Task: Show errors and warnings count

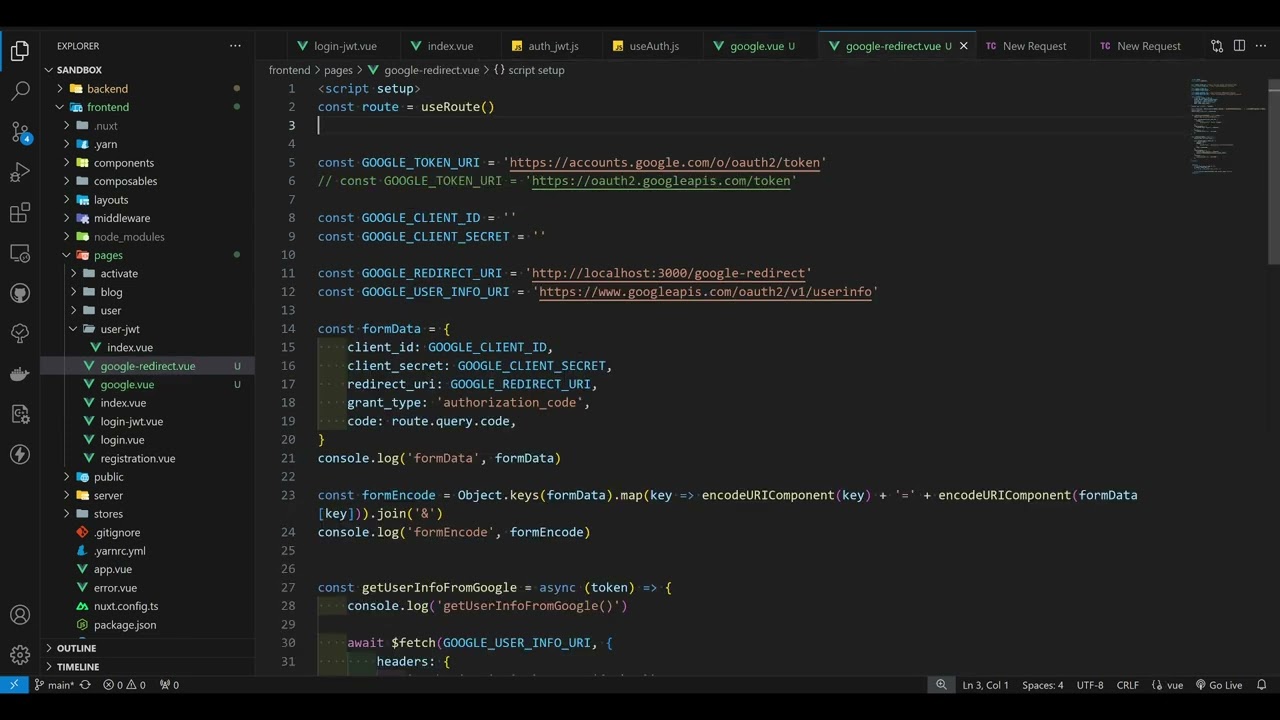Action: [124, 685]
